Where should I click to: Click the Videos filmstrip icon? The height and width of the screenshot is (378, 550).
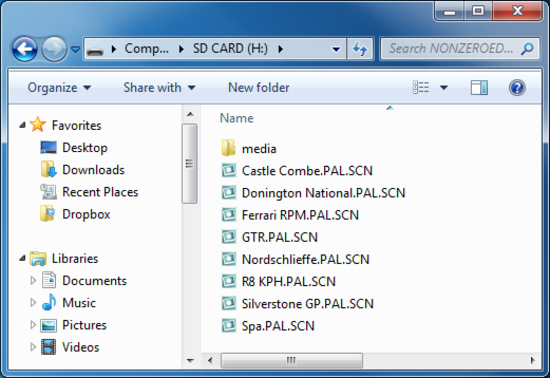tap(48, 347)
